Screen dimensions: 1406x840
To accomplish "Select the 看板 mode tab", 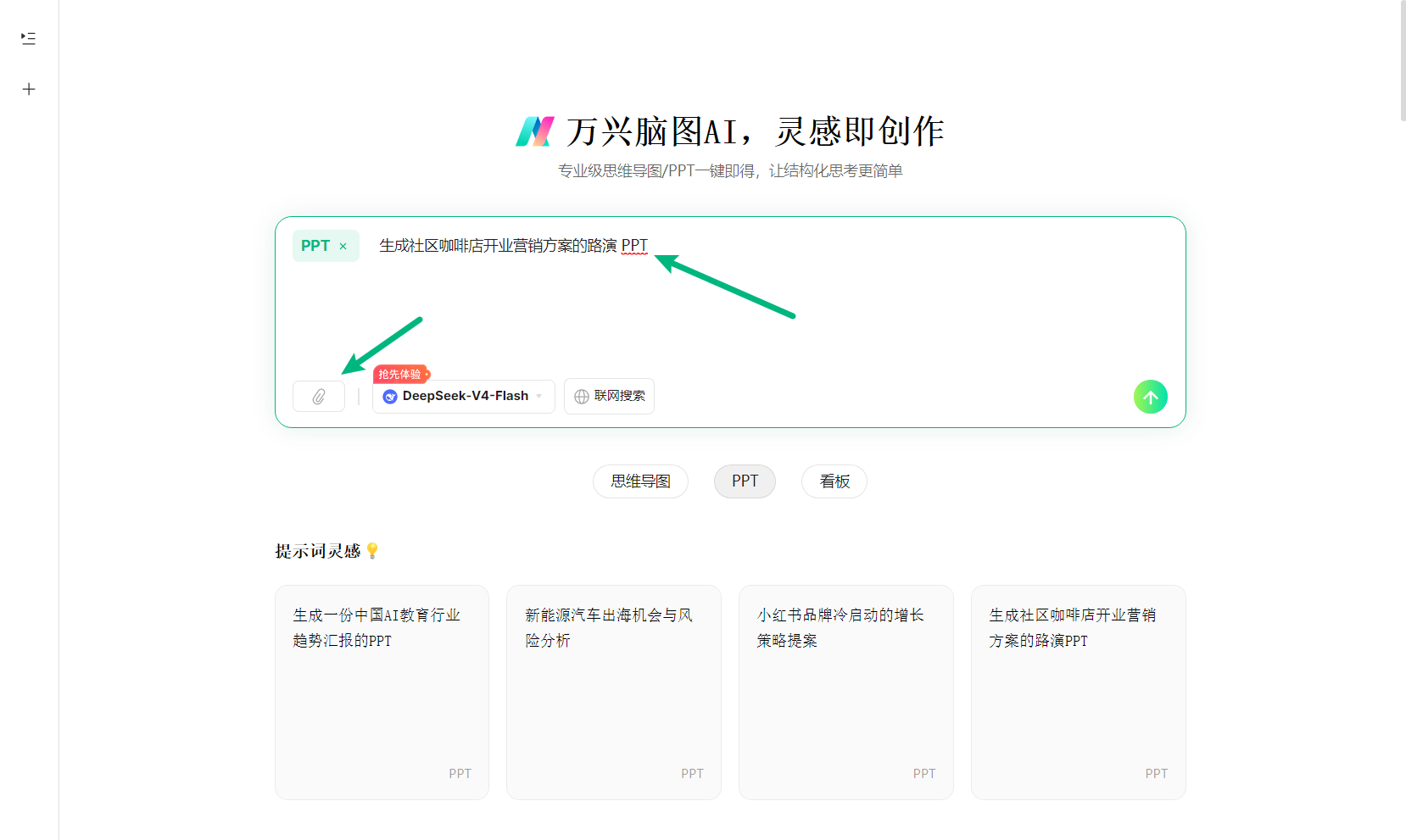I will 834,481.
